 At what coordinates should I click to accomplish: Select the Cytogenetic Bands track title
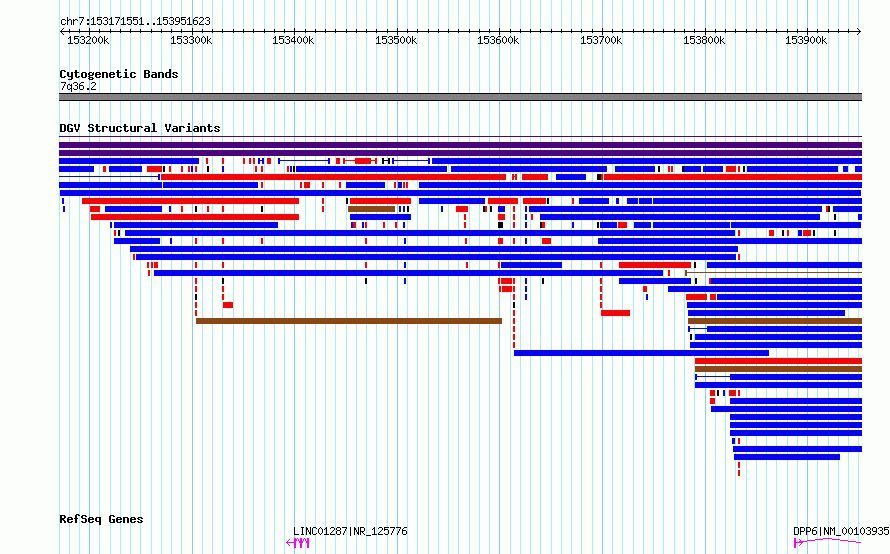119,74
